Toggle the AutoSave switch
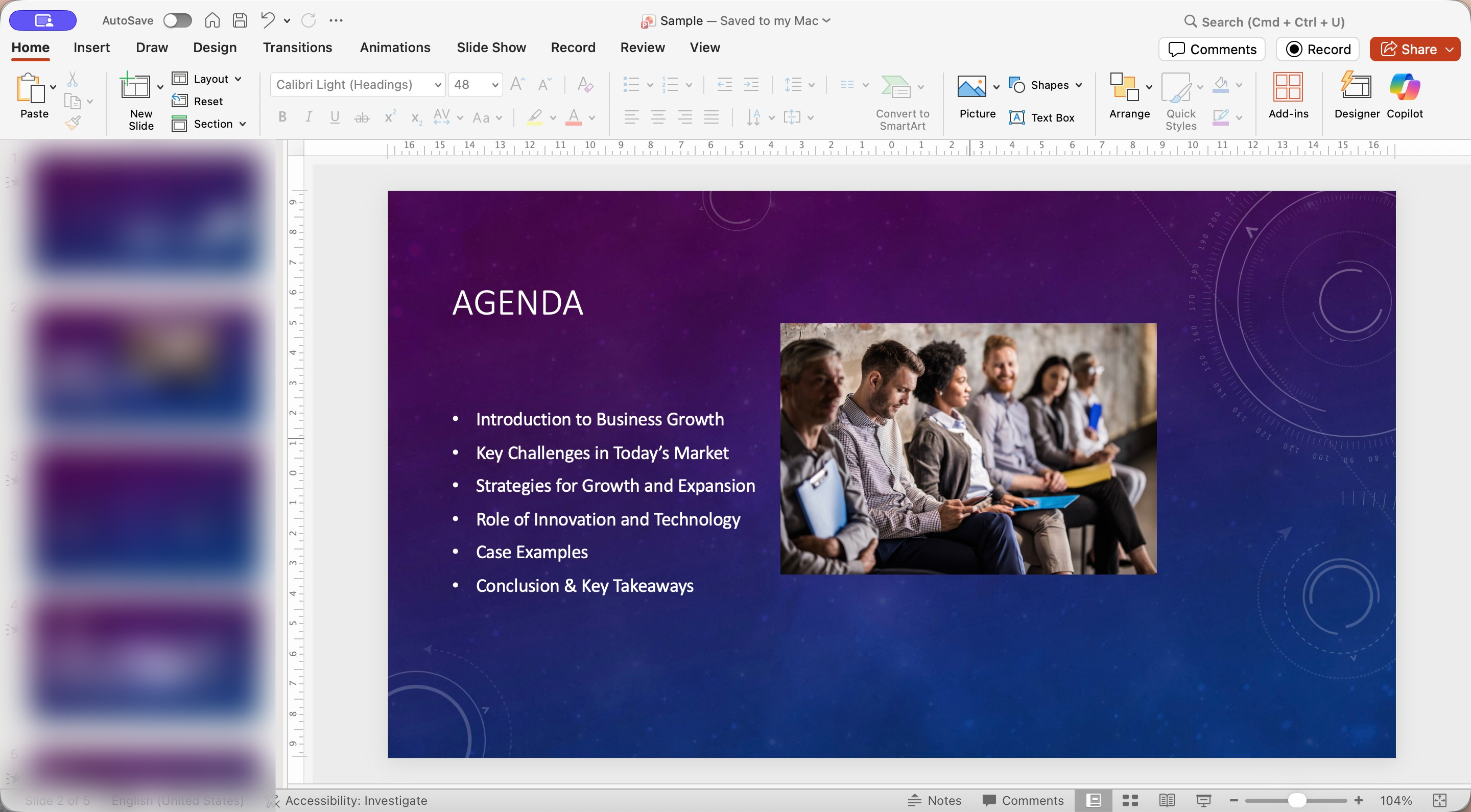1471x812 pixels. [x=177, y=20]
